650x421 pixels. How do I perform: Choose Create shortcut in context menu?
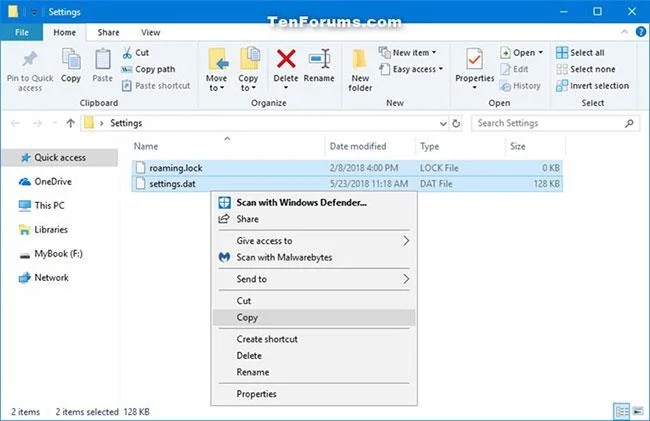point(313,339)
